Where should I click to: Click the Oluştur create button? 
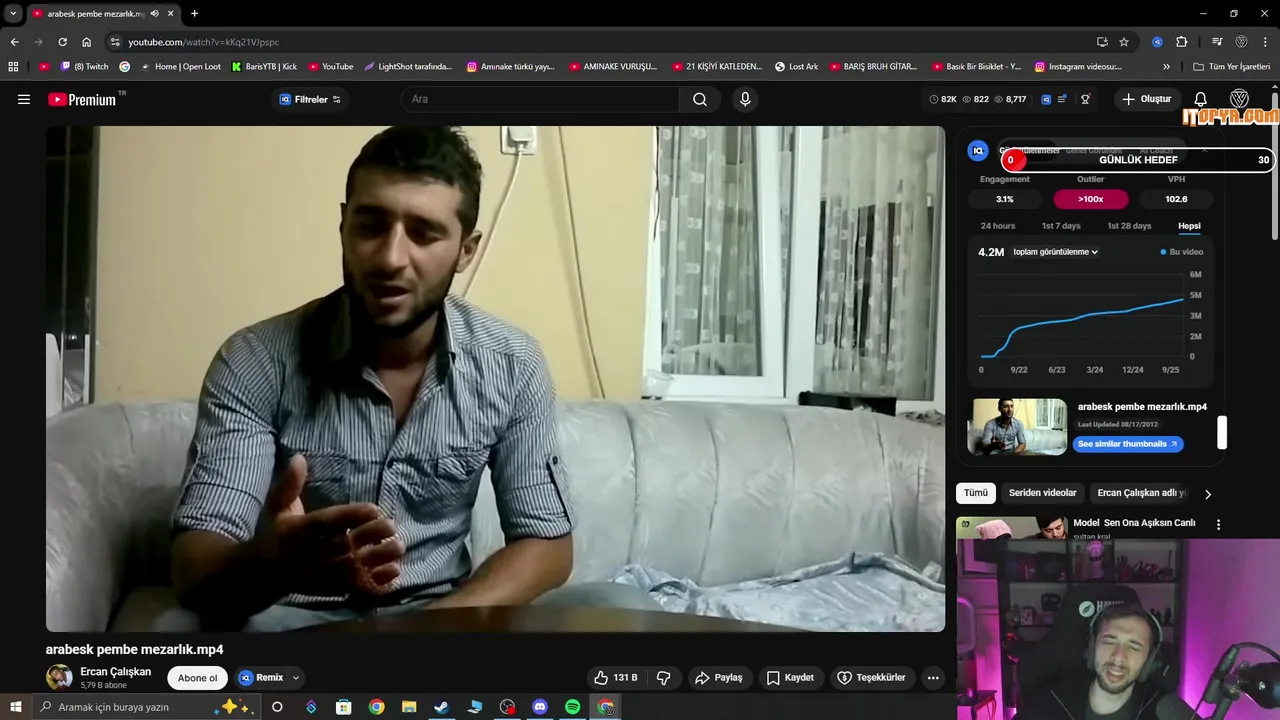click(1146, 99)
